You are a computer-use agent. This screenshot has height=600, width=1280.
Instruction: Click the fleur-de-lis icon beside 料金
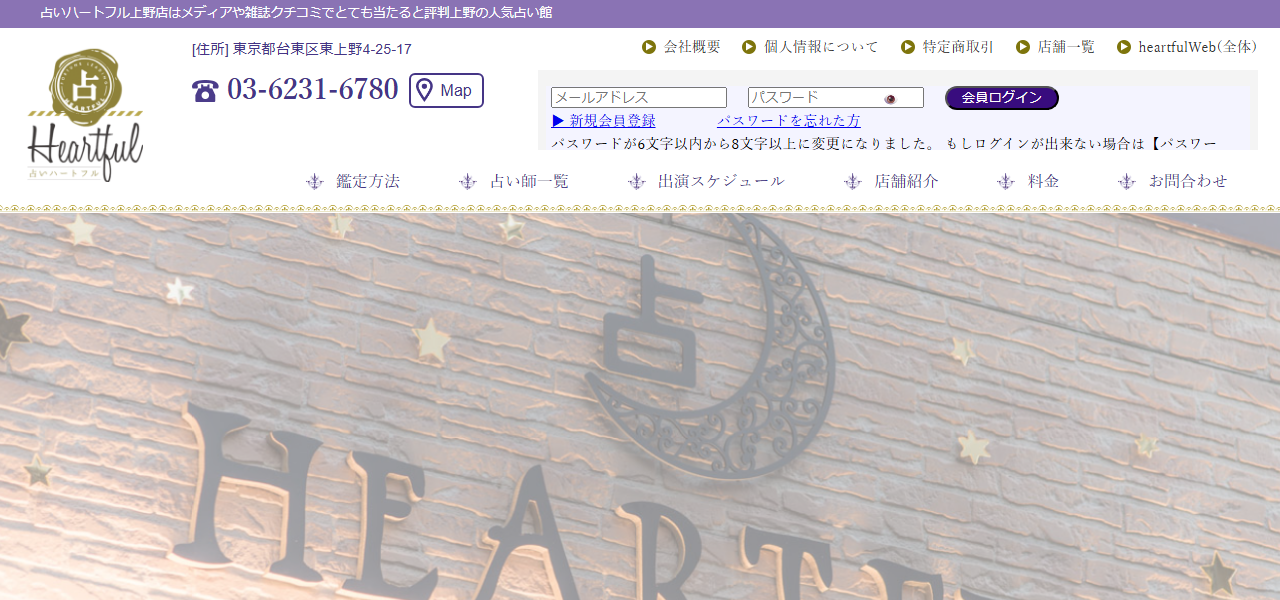[x=1006, y=181]
